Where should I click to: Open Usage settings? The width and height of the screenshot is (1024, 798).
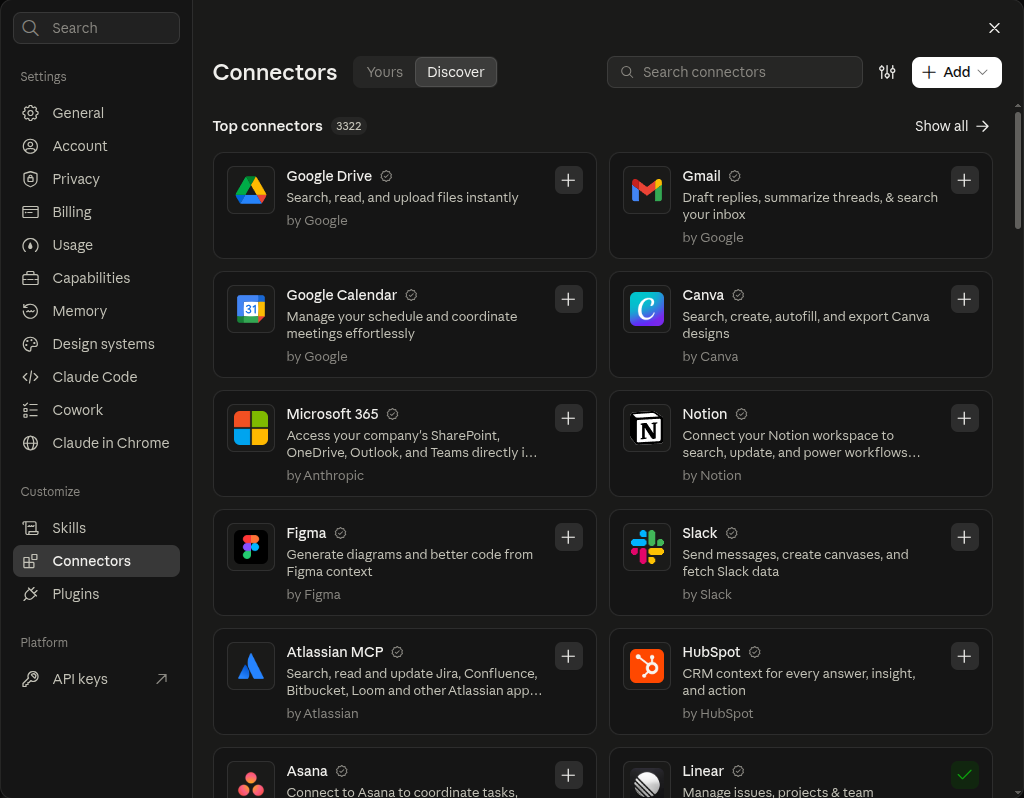(96, 245)
